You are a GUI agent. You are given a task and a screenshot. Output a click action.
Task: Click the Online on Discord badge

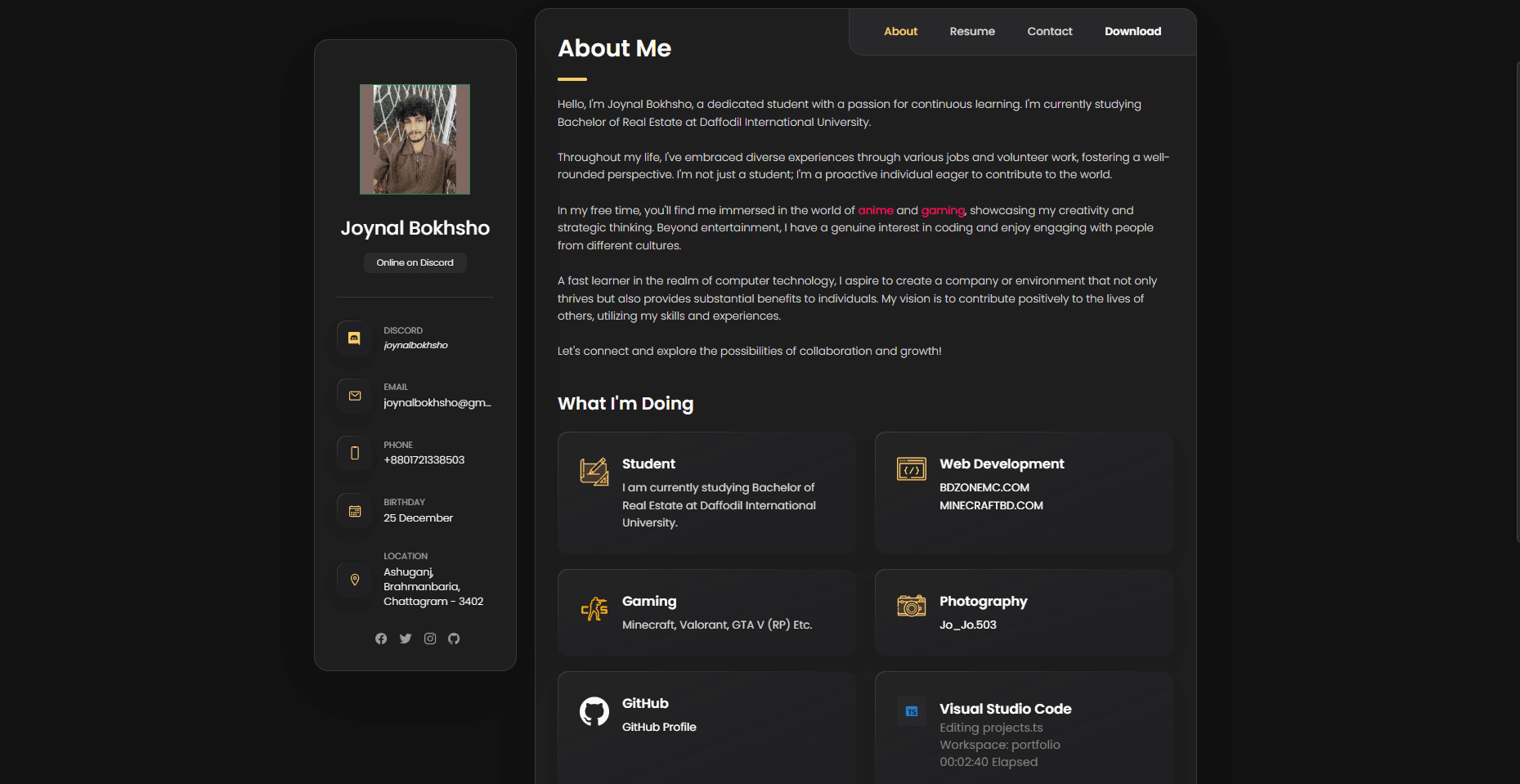(415, 262)
